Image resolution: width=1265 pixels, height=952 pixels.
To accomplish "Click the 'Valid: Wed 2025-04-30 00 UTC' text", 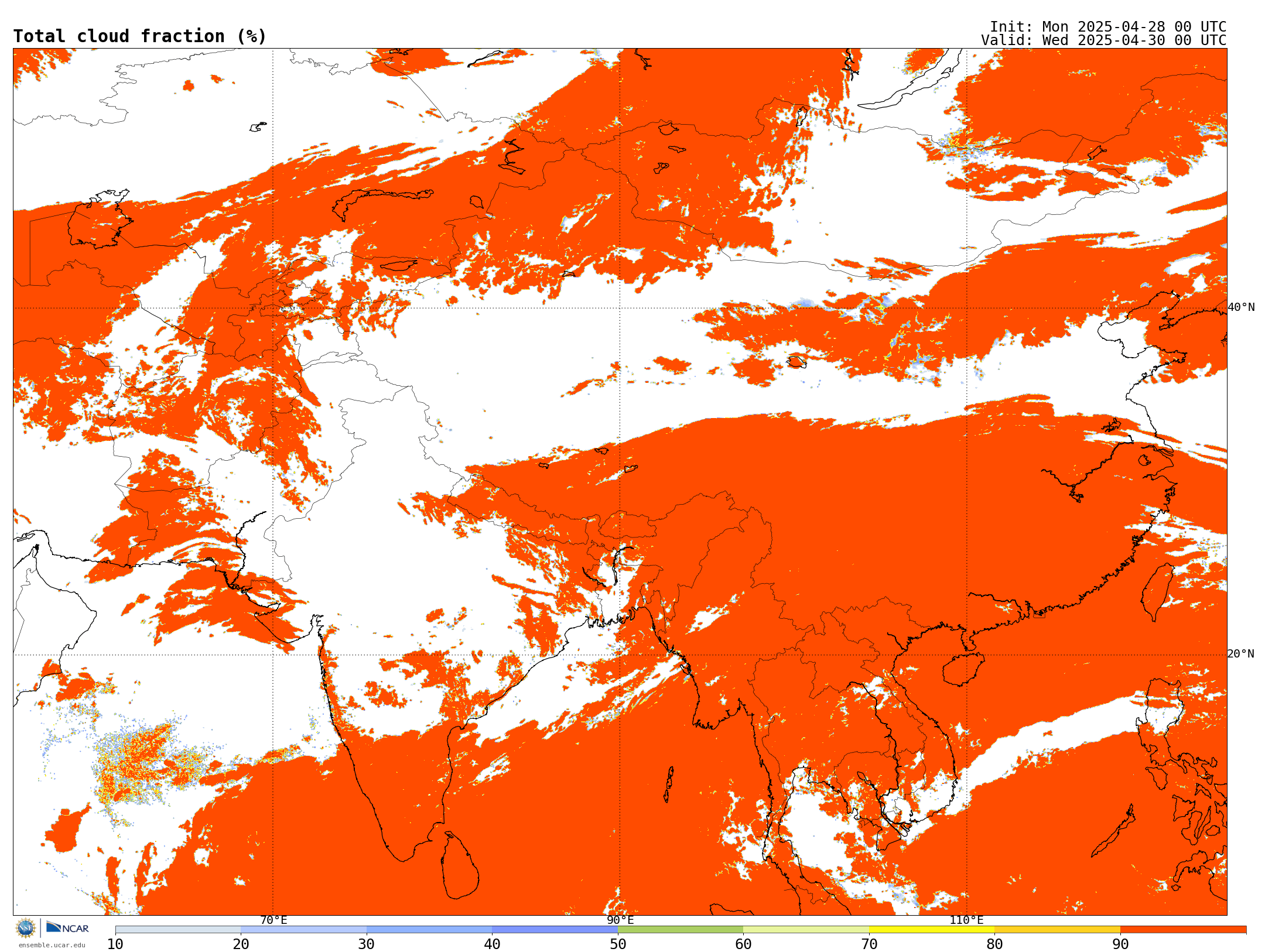I will coord(1104,40).
